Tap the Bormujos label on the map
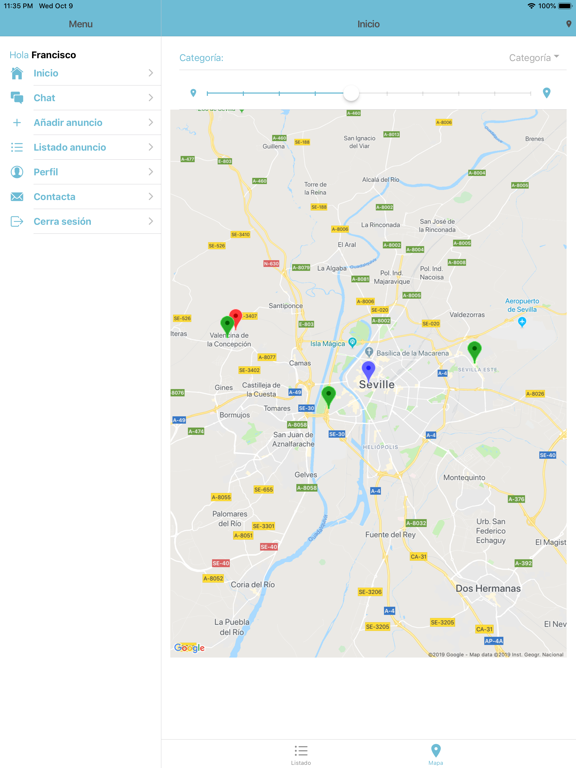The height and width of the screenshot is (768, 576). 235,415
